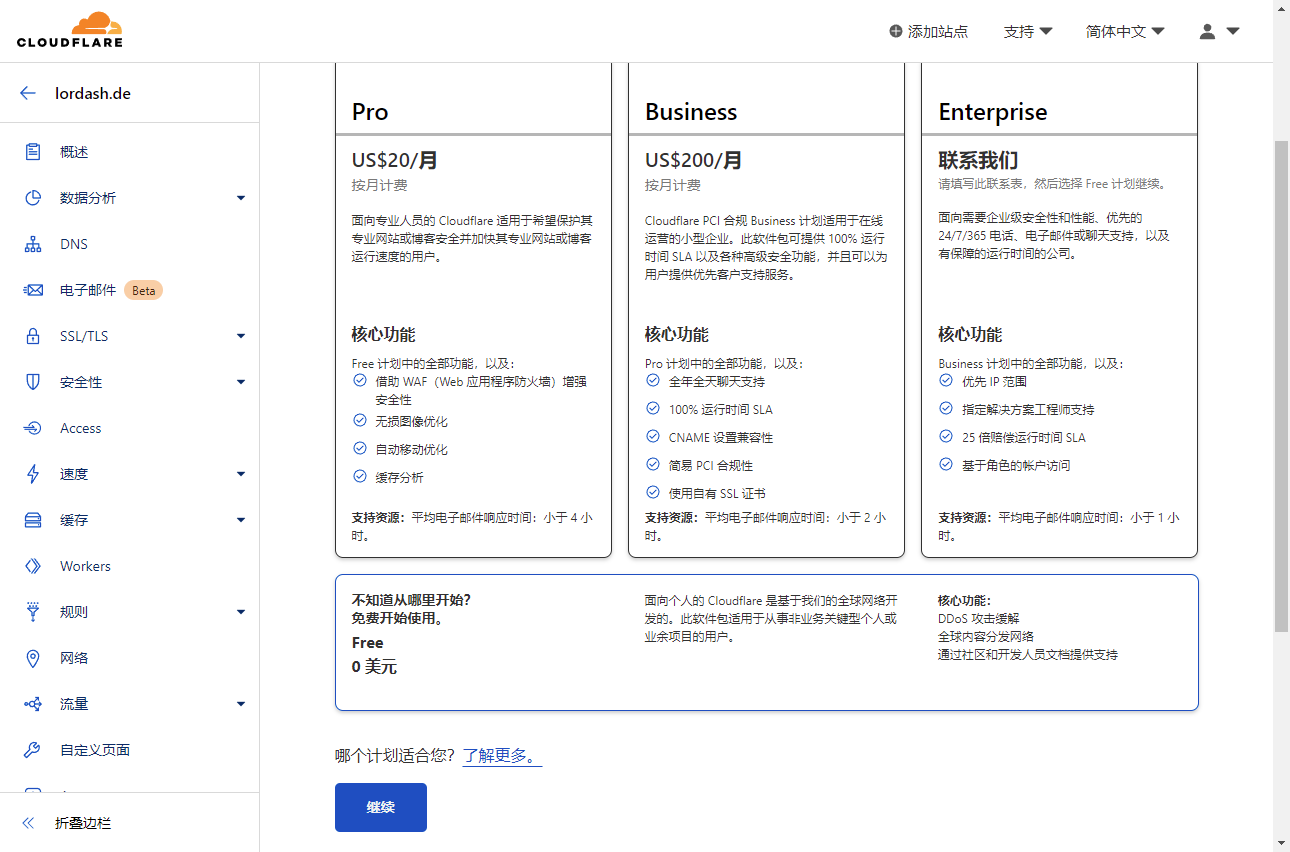Viewport: 1290px width, 852px height.
Task: Click the 自动移动优化 feature text
Action: pyautogui.click(x=411, y=450)
